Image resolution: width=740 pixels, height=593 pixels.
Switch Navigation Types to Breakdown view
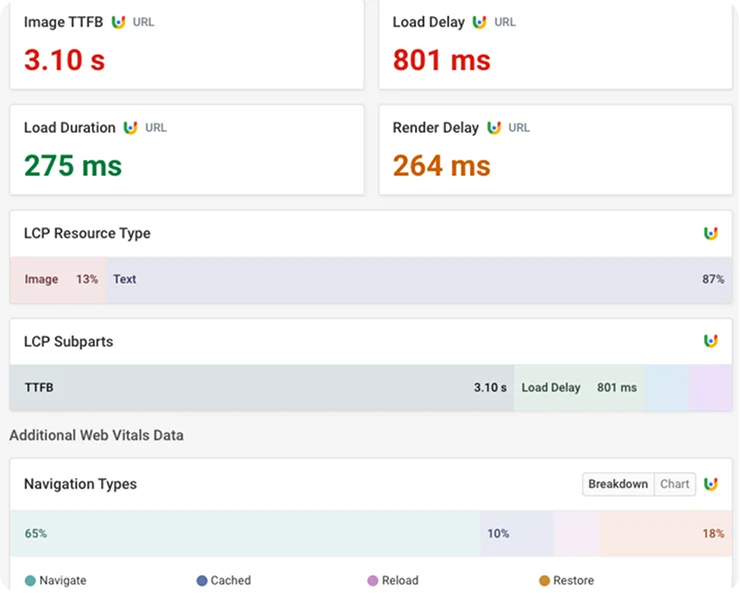pos(618,484)
